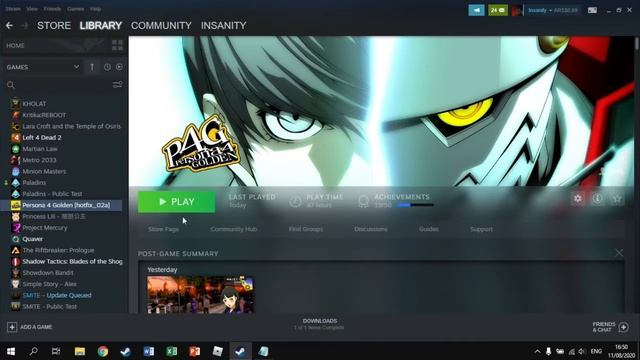Click the Steam back navigation arrow
This screenshot has height=360, width=640.
9,25
